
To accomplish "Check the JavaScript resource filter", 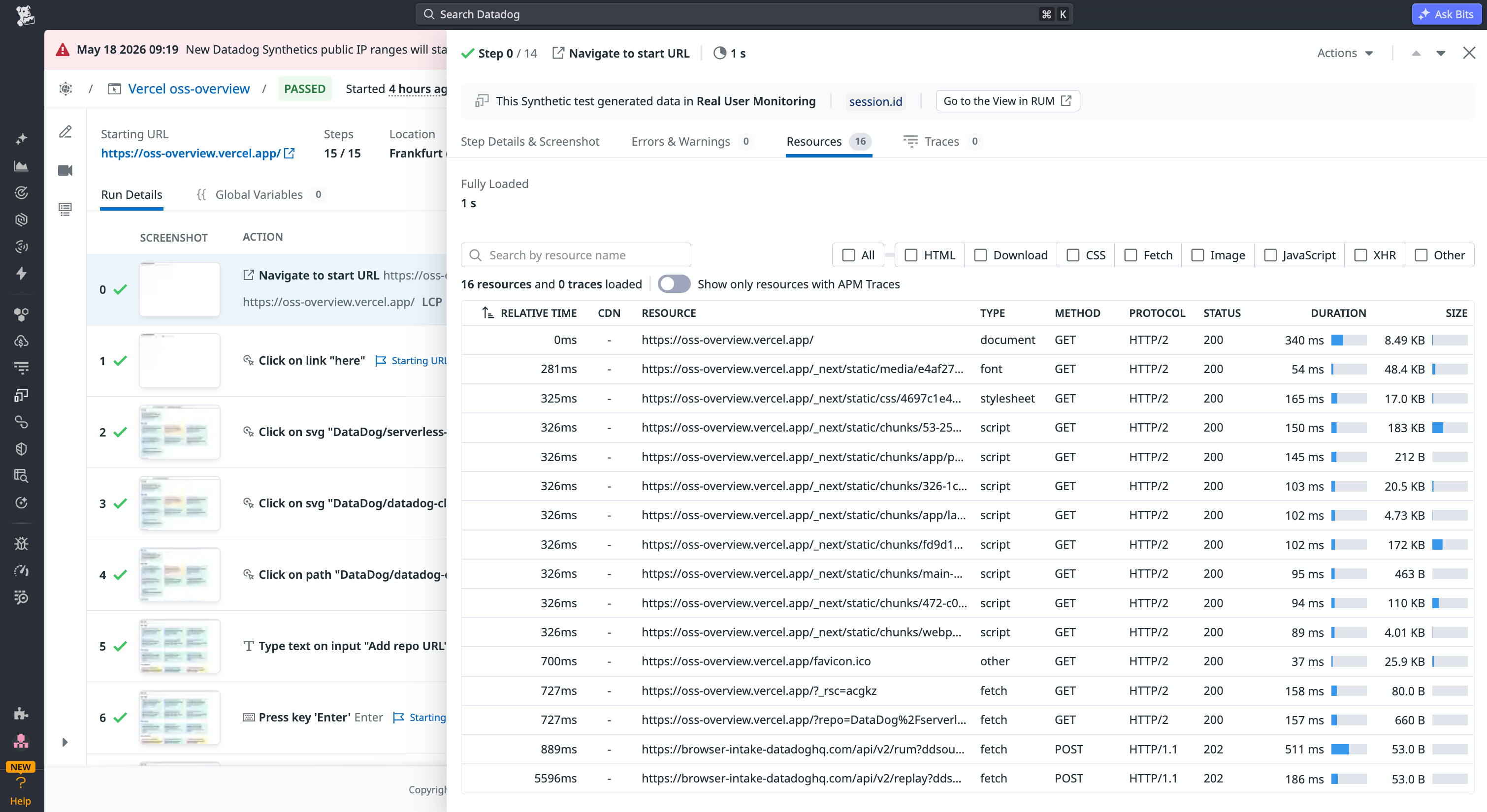I will [x=1270, y=255].
